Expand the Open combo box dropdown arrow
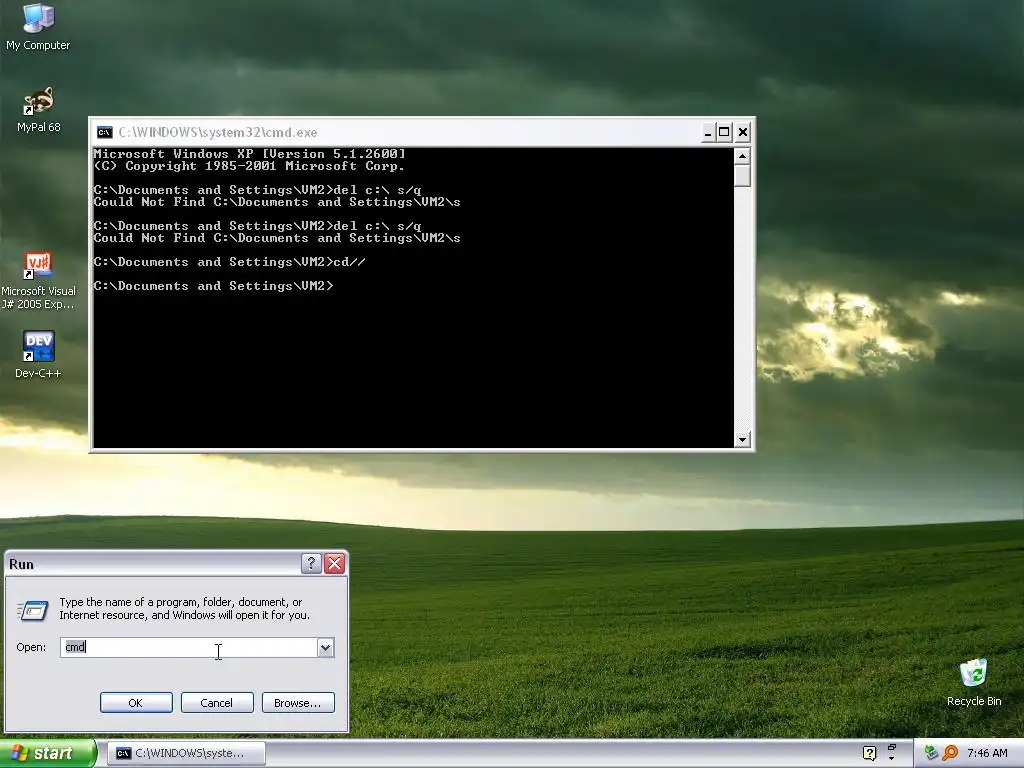 click(x=325, y=647)
